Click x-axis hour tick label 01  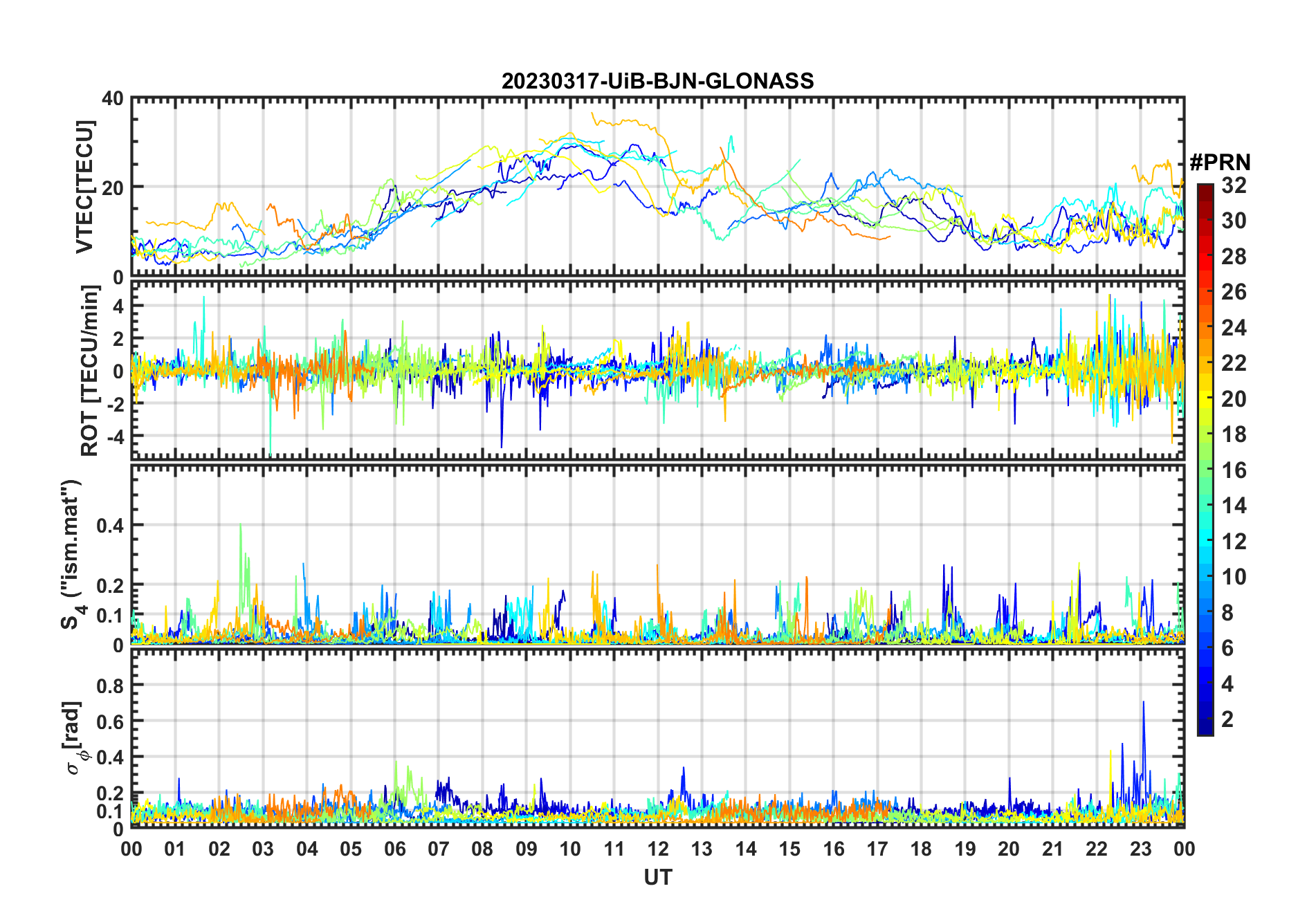point(175,849)
